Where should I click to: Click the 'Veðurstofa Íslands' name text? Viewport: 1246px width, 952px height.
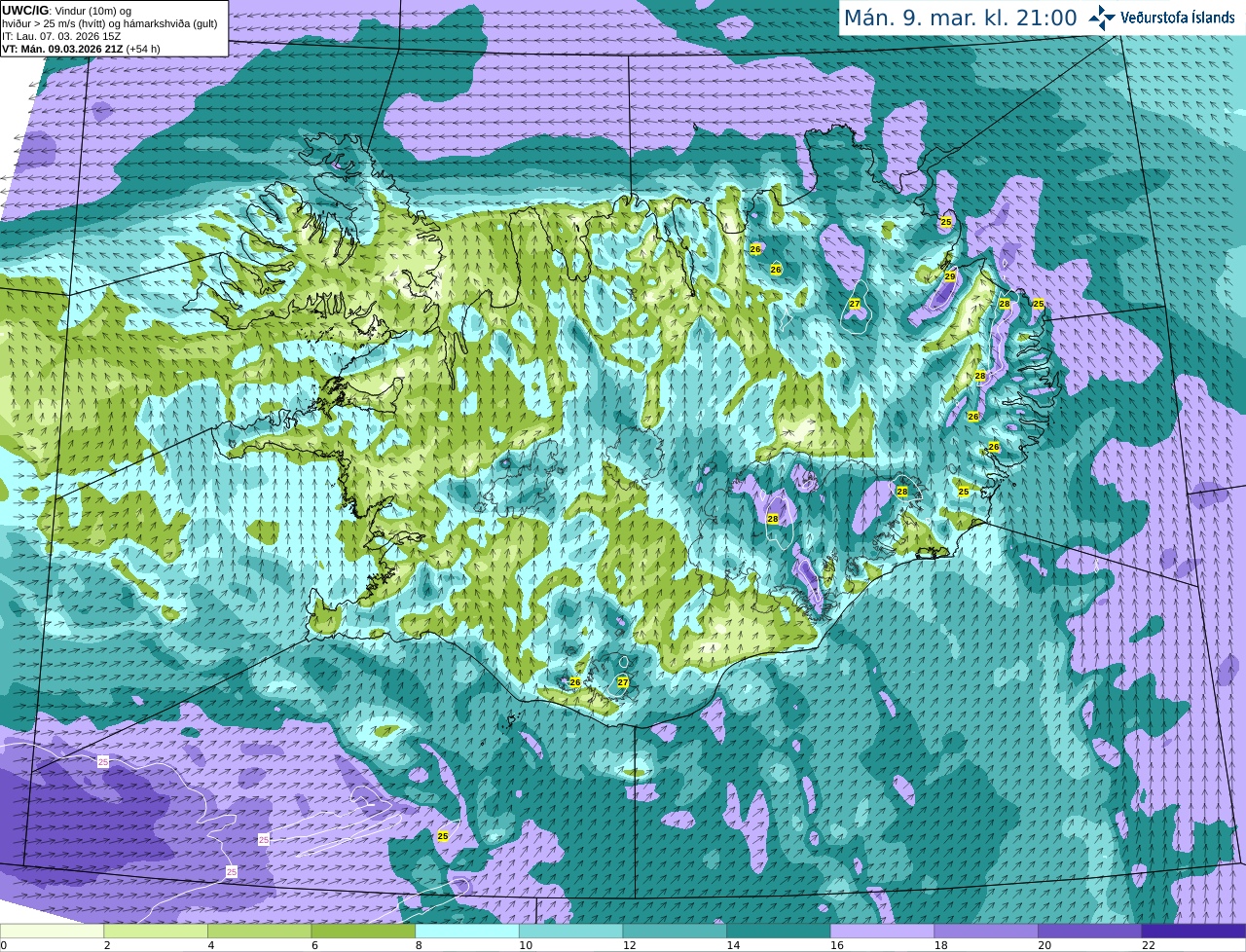[1179, 18]
